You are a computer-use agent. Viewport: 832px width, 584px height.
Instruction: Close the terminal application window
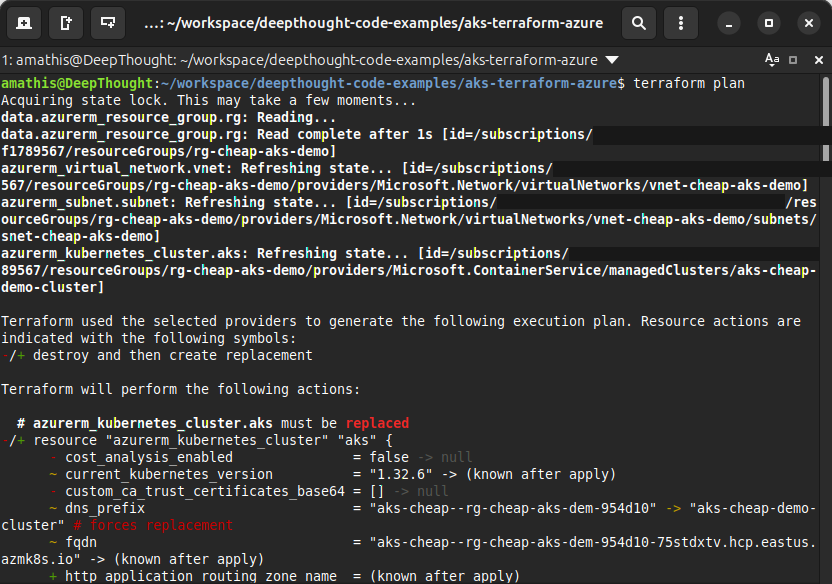point(809,23)
